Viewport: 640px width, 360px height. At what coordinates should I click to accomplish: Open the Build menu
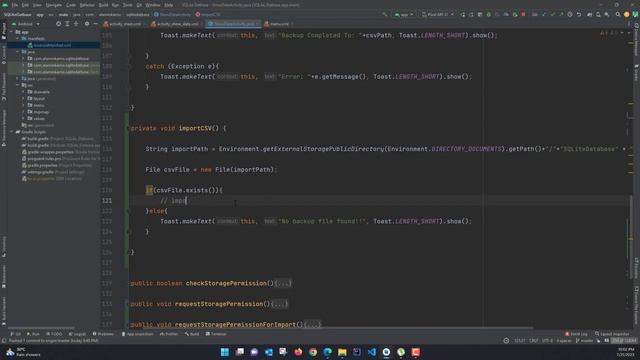[103, 5]
